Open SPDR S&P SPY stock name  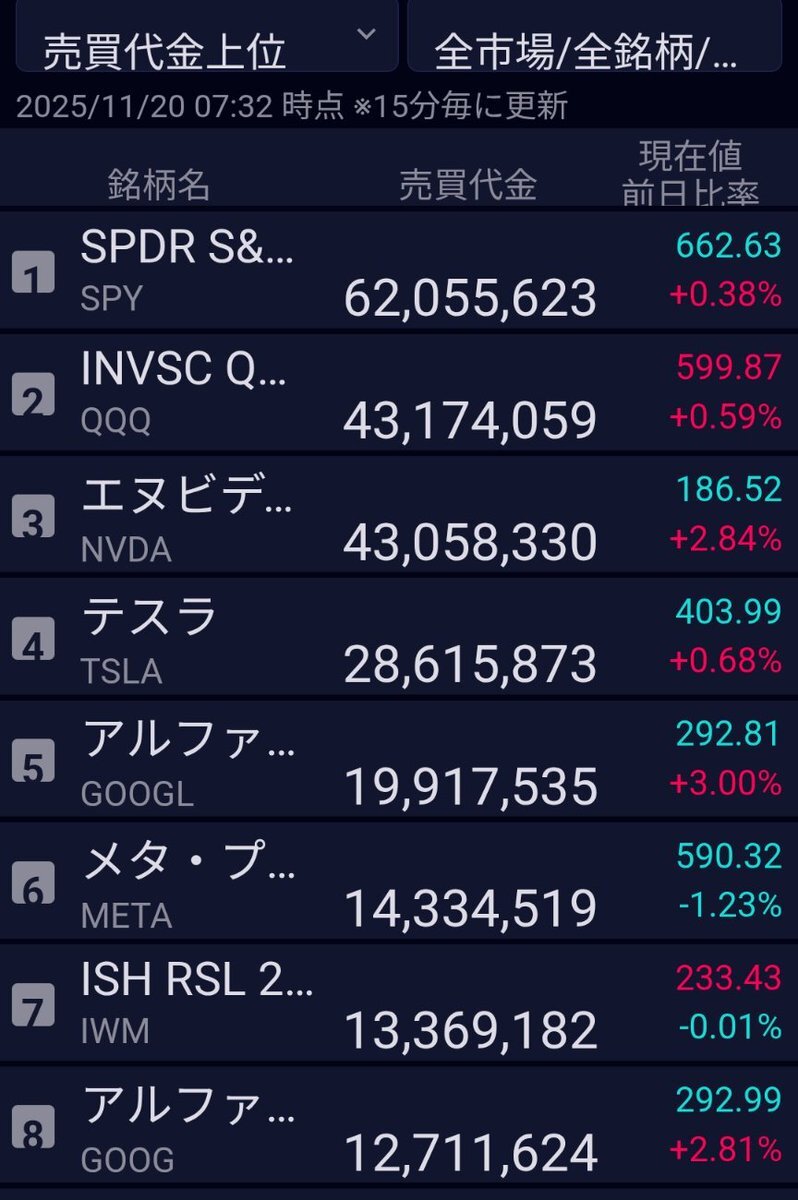coord(187,248)
